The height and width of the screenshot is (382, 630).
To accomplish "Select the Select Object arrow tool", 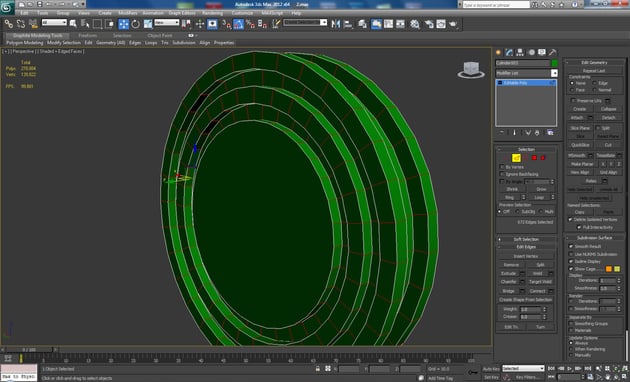I will [73, 24].
